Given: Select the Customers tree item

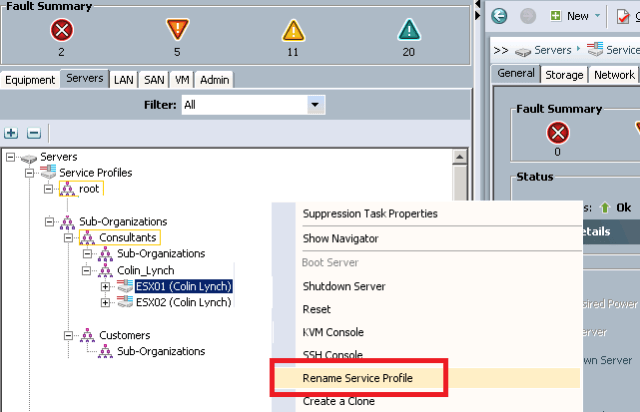Looking at the screenshot, I should (x=124, y=335).
